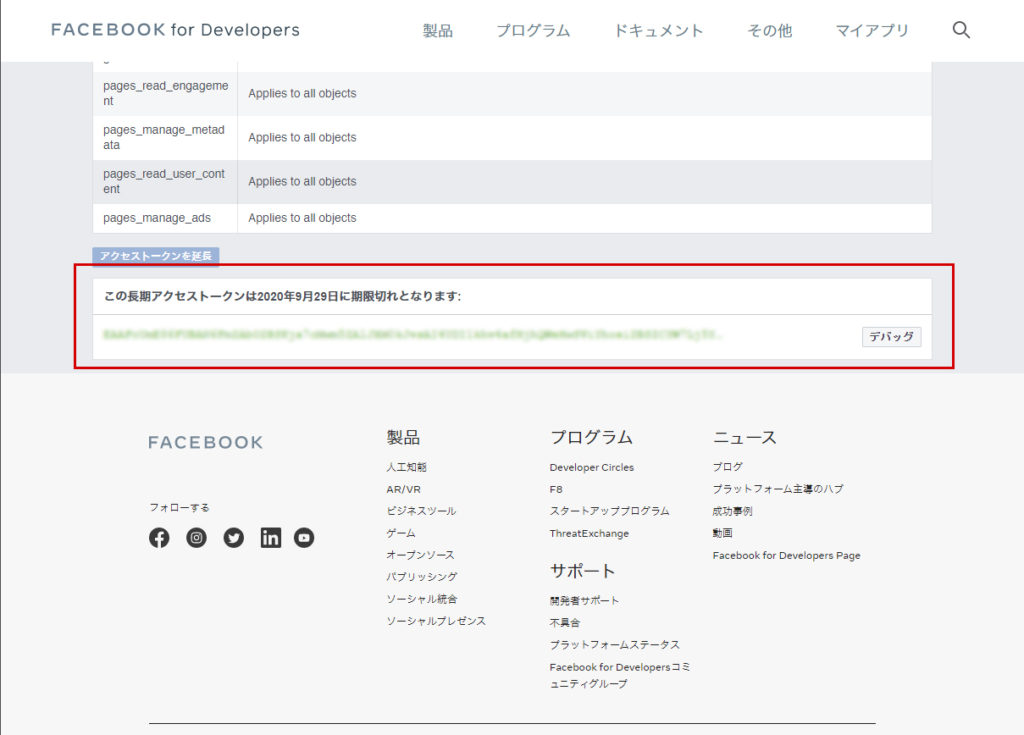Open the 製品 menu in top navigation

[x=437, y=31]
